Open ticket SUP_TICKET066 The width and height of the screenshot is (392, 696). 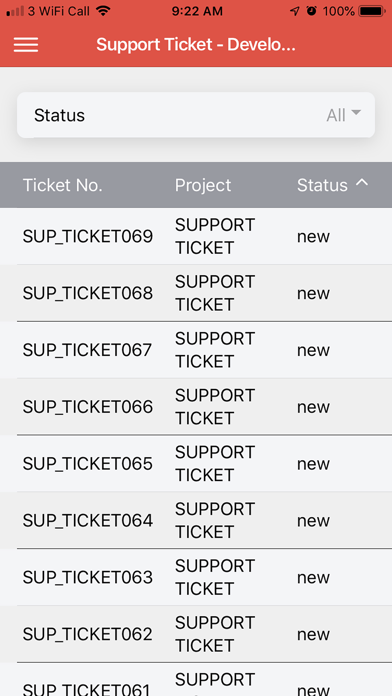point(196,407)
